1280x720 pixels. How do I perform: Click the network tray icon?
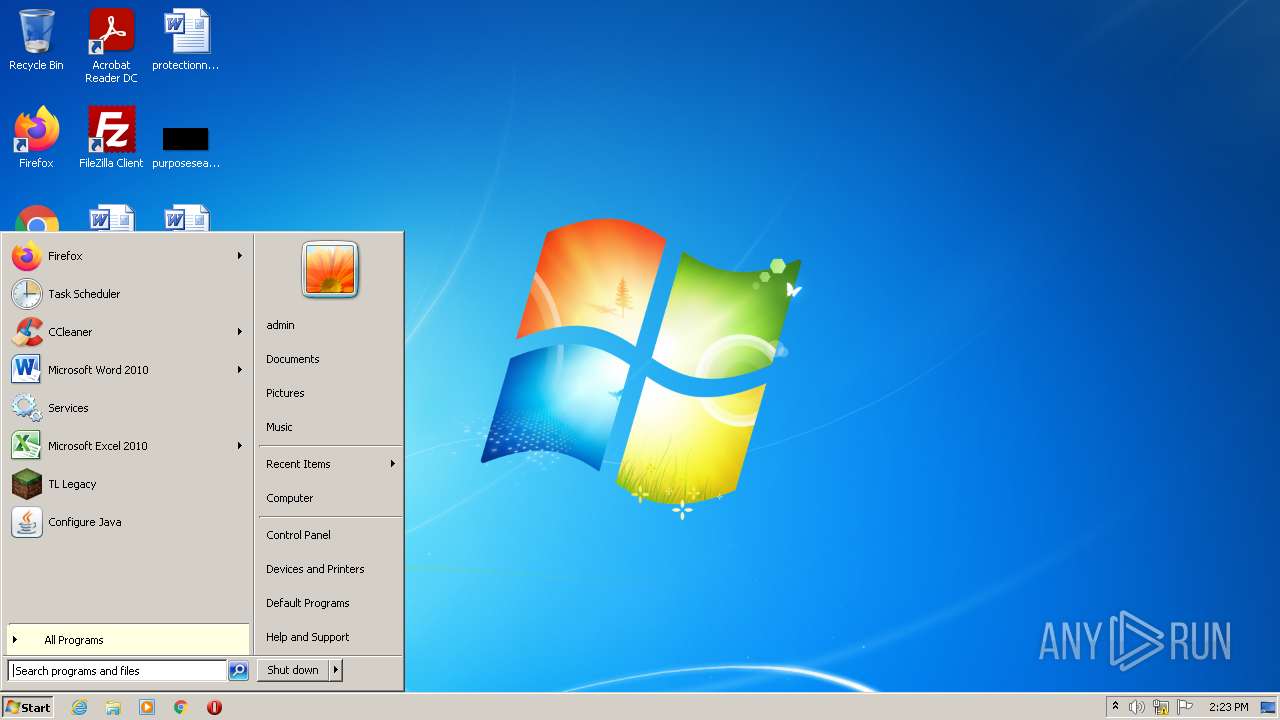[x=1161, y=707]
